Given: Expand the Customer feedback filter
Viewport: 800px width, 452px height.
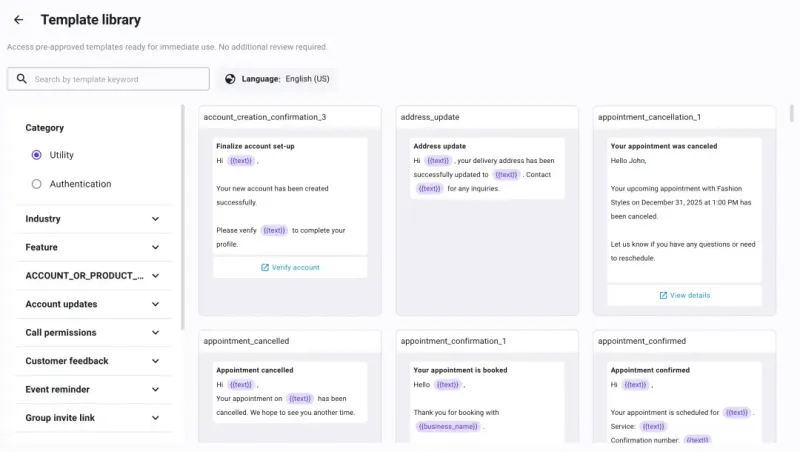Looking at the screenshot, I should [x=93, y=361].
